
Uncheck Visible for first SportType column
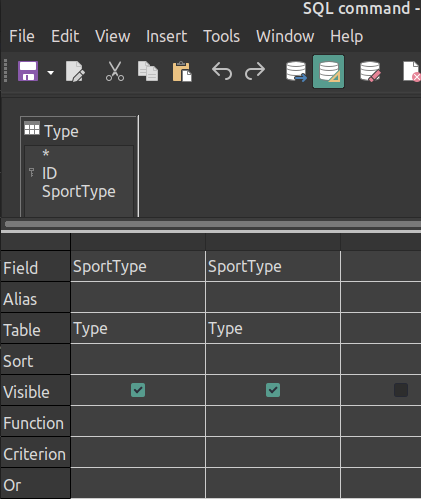[138, 390]
